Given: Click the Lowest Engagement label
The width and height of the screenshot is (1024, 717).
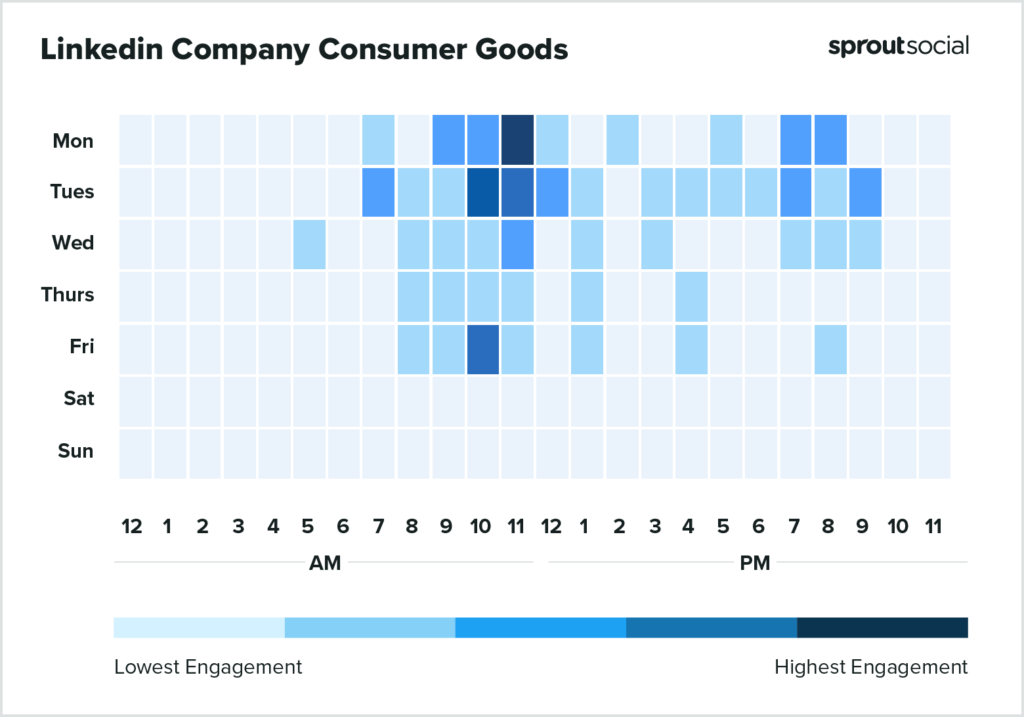Looking at the screenshot, I should click(207, 666).
